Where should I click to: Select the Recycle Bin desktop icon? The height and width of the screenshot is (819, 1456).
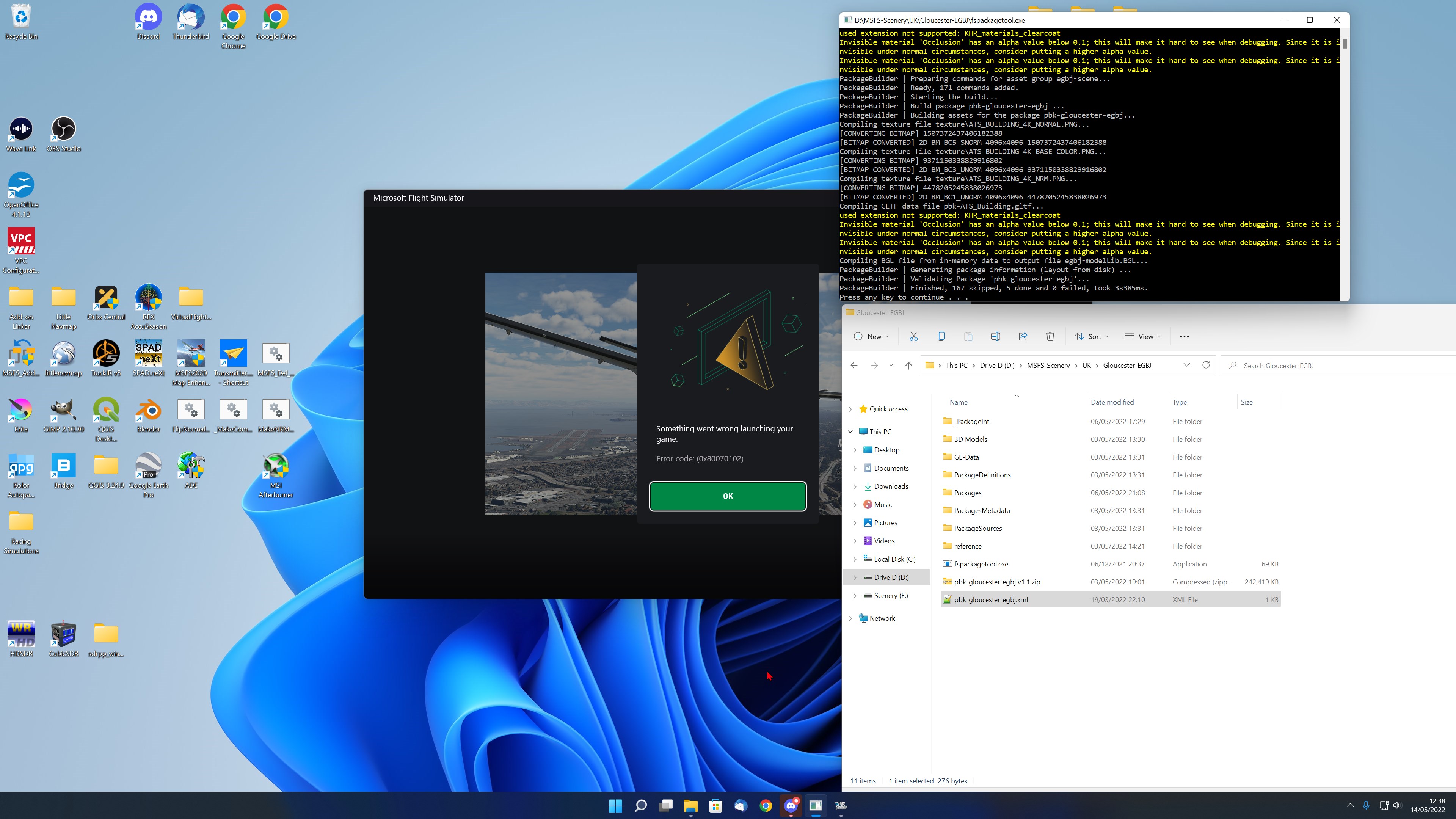pyautogui.click(x=21, y=22)
